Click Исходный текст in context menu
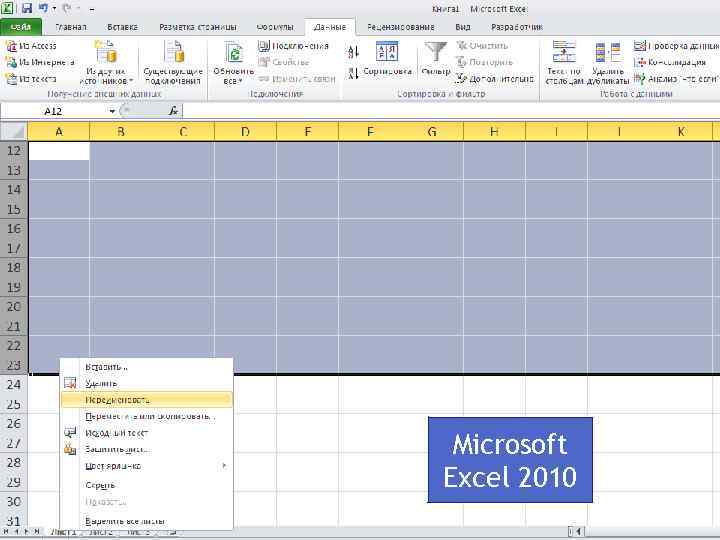This screenshot has height=540, width=720. [117, 433]
